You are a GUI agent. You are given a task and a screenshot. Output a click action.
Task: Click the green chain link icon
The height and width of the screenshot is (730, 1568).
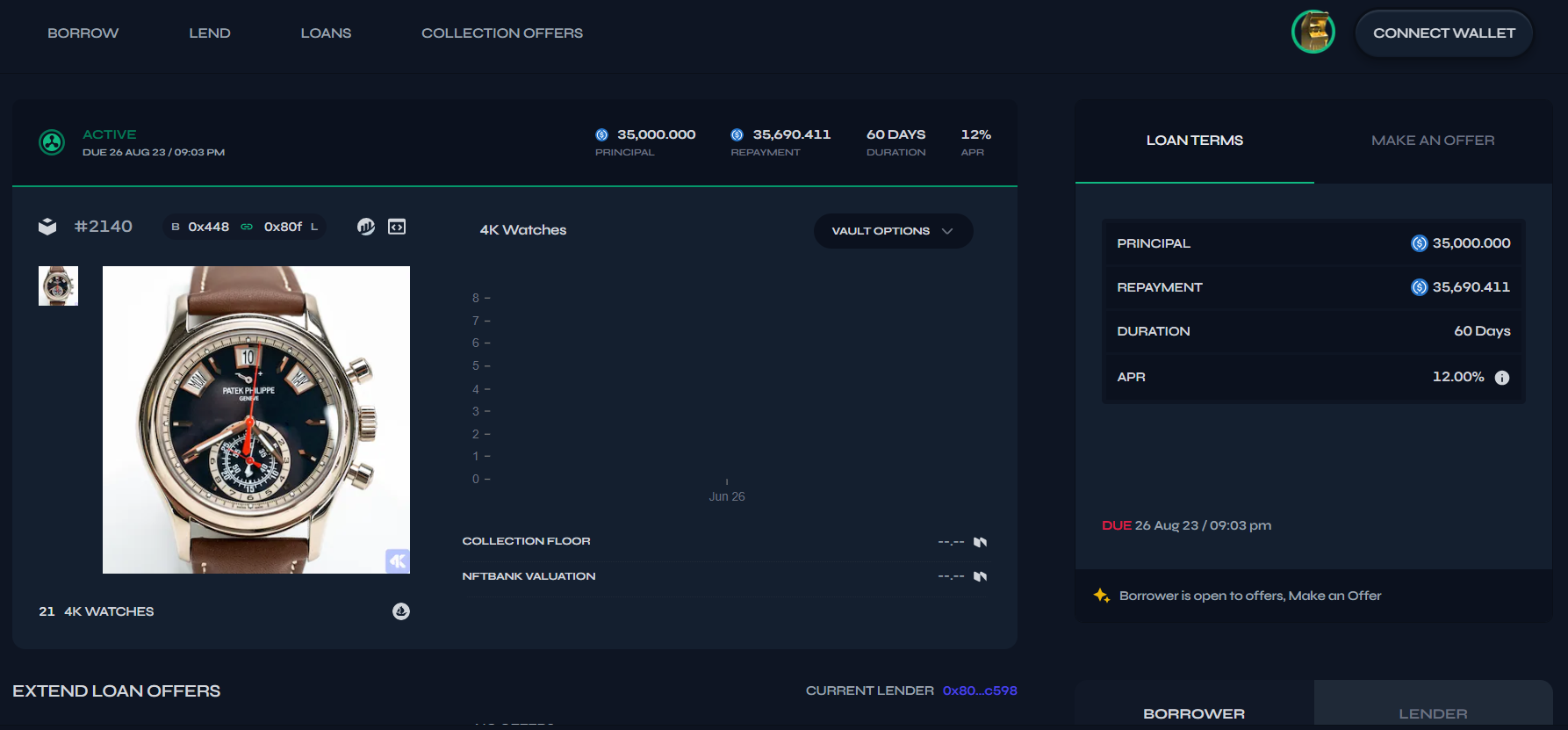point(247,227)
